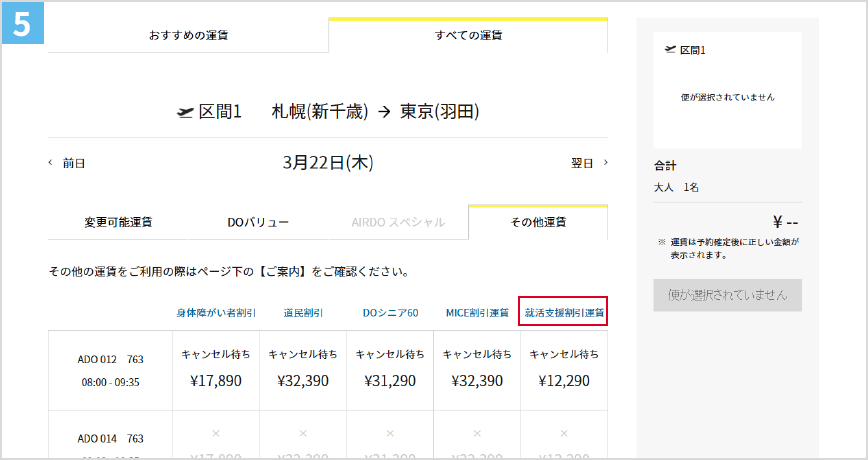Choose ADO 012 fare ¥31,290
The image size is (868, 460).
point(390,370)
